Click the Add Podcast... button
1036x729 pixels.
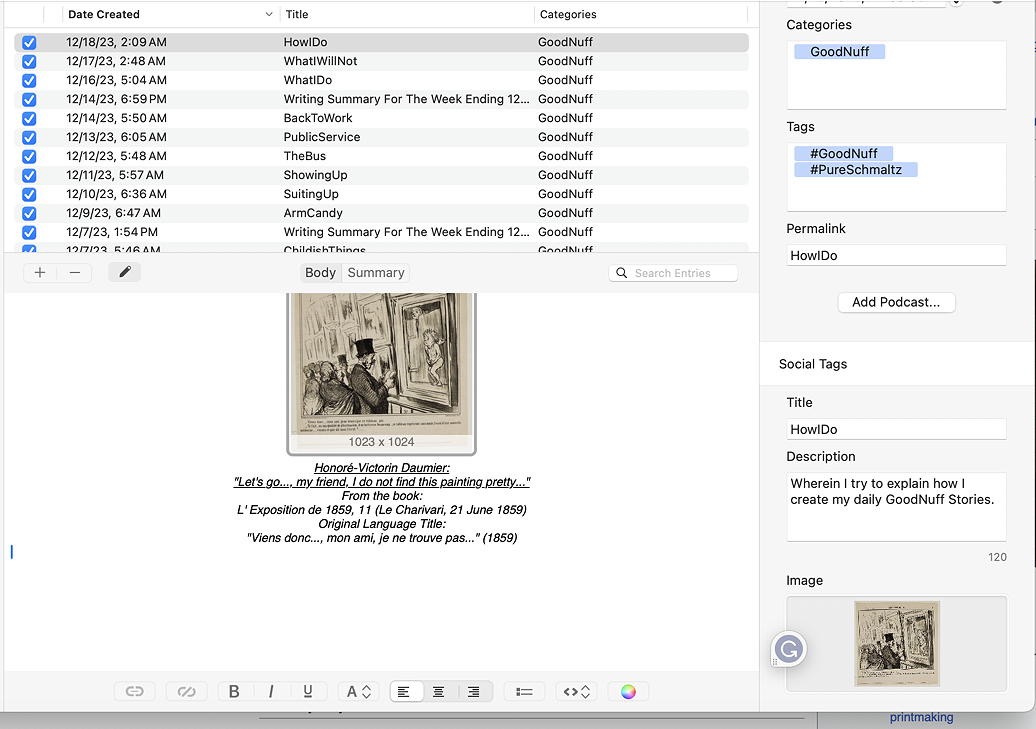pyautogui.click(x=896, y=302)
